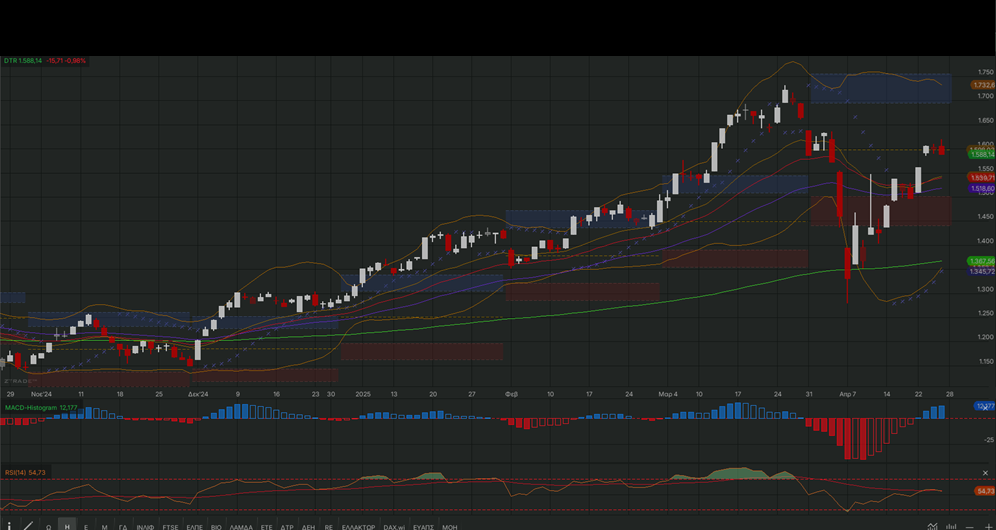The image size is (996, 530).
Task: Switch to the FTSE symbol tab
Action: (x=170, y=527)
